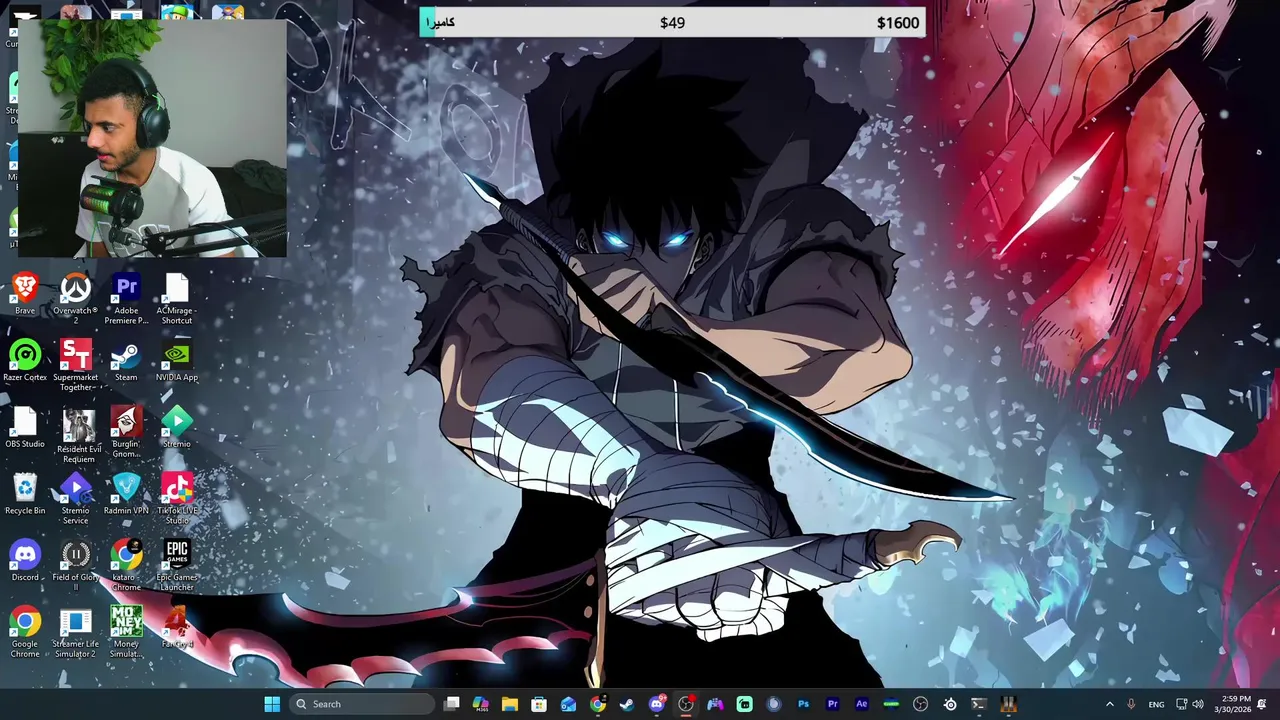Change the ENG input language
1280x720 pixels.
pos(1156,704)
